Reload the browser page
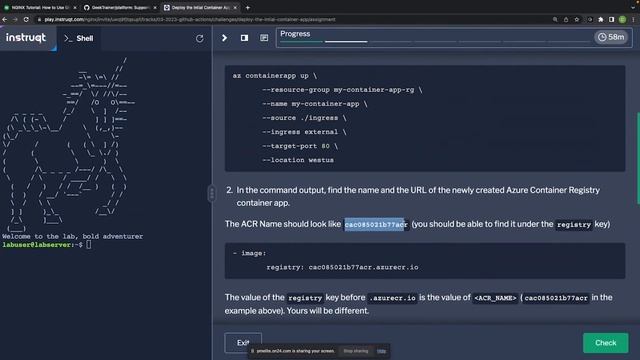 point(26,19)
